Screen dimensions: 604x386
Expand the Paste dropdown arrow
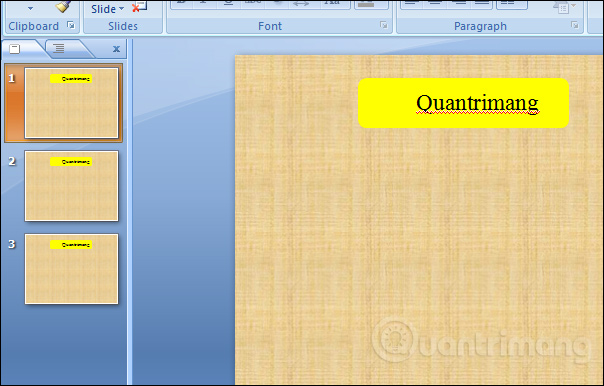coord(30,8)
